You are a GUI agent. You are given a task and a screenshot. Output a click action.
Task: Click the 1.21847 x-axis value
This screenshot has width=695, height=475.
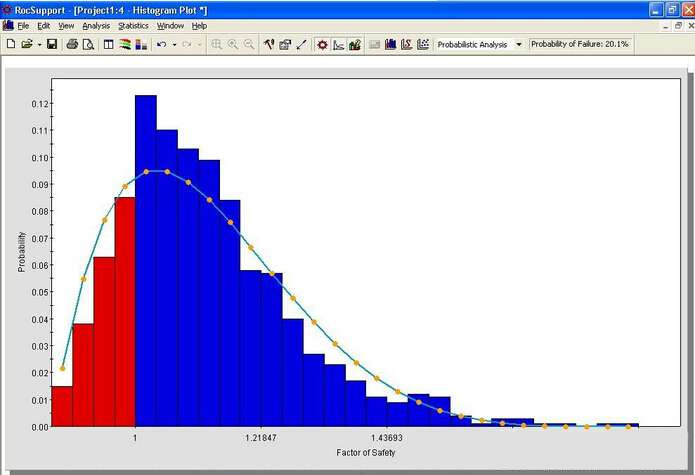261,438
